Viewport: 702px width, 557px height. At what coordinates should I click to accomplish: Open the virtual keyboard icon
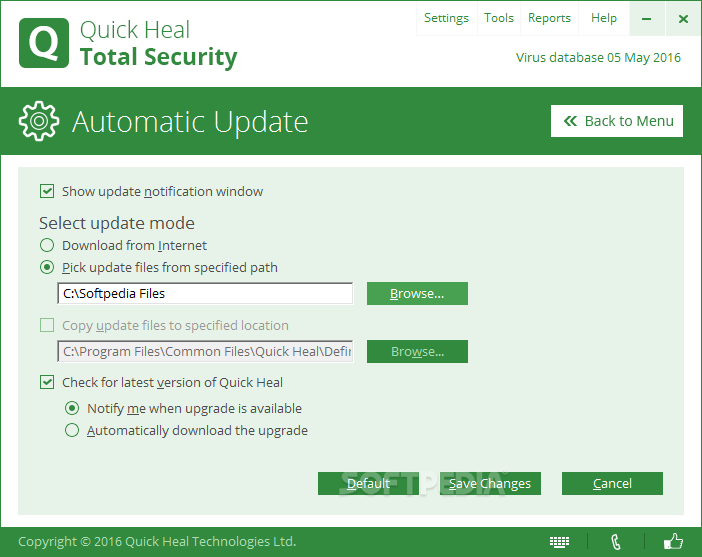[x=559, y=542]
